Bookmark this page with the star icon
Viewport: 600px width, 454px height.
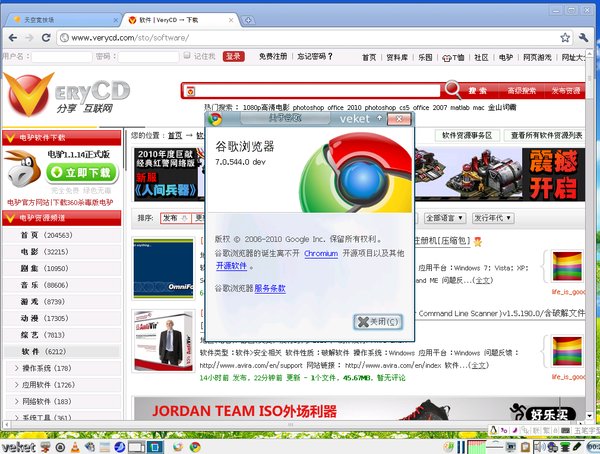565,38
